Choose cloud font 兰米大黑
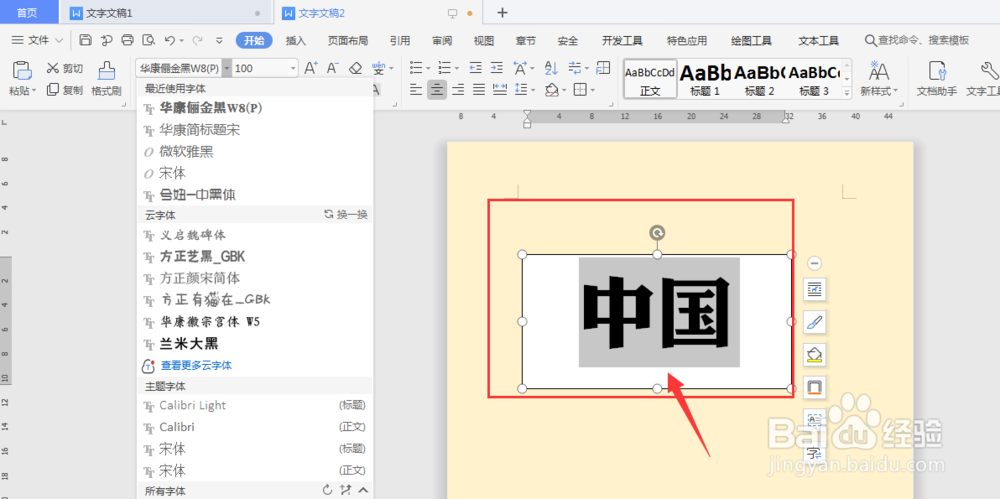This screenshot has width=1000, height=499. coord(255,344)
